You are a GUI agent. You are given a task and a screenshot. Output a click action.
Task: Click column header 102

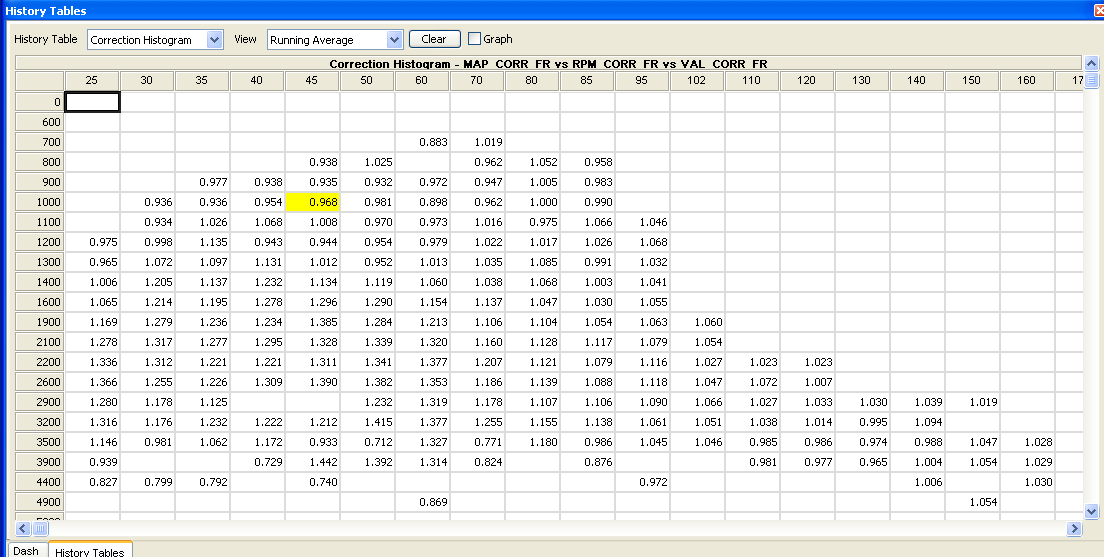tap(696, 80)
